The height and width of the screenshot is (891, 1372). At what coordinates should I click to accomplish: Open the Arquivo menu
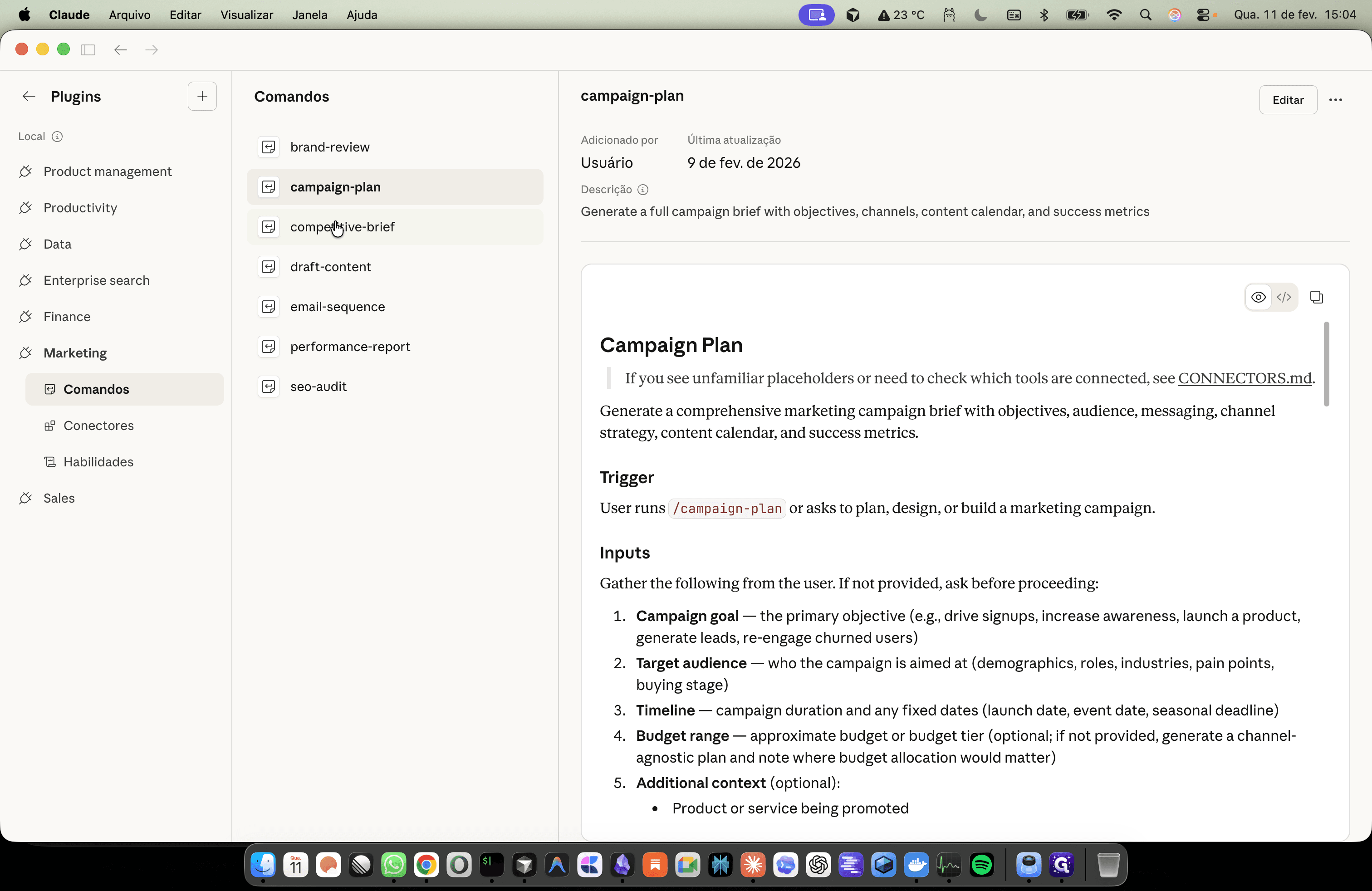[x=130, y=15]
